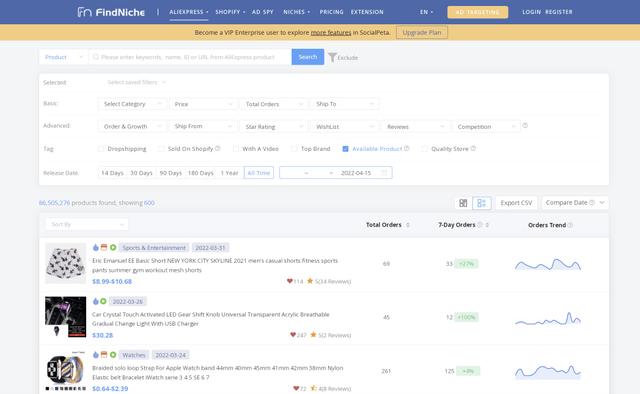This screenshot has width=640, height=394.
Task: Click the Search button
Action: pyautogui.click(x=308, y=57)
